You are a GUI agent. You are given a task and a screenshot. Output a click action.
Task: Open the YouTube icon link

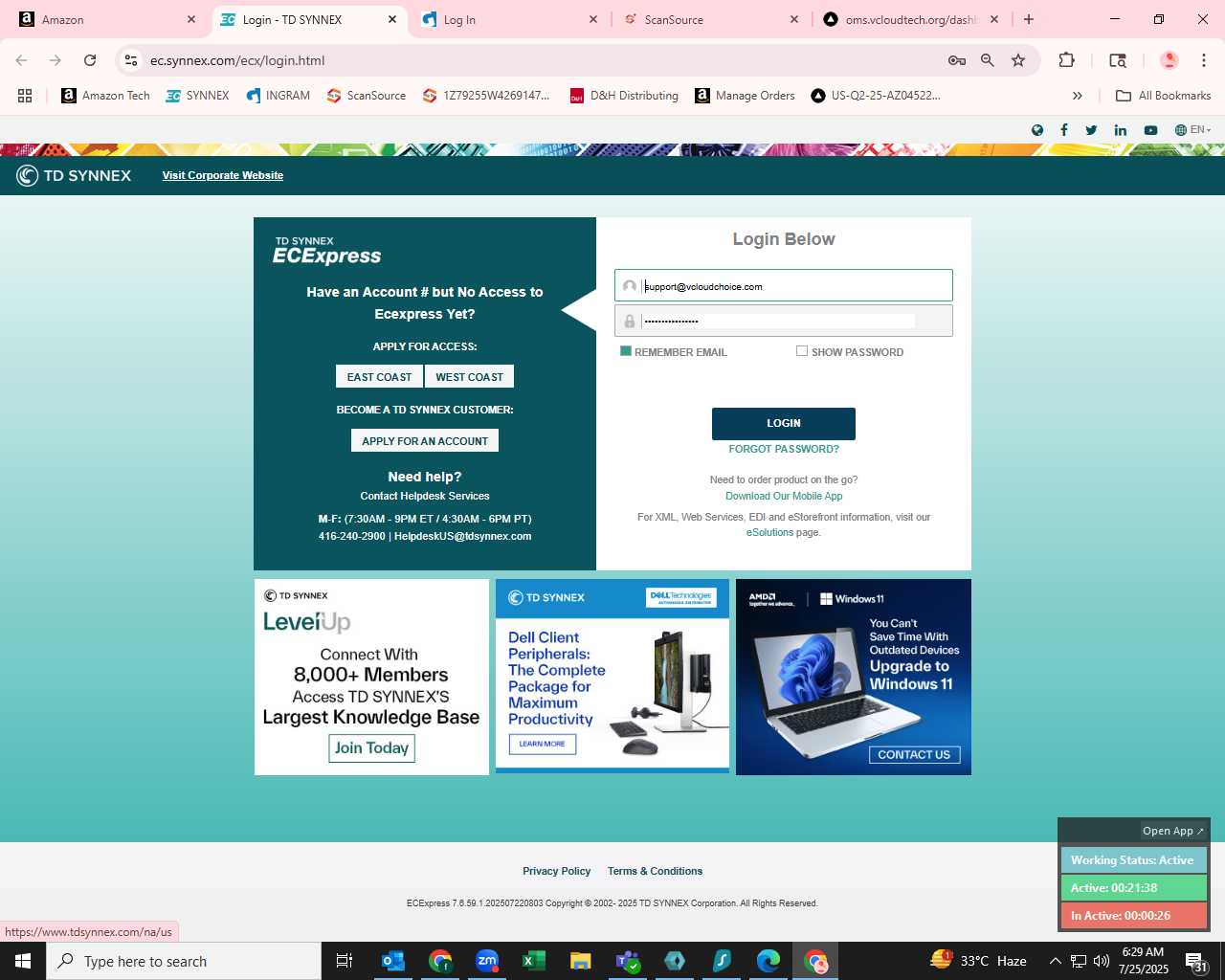[1150, 130]
